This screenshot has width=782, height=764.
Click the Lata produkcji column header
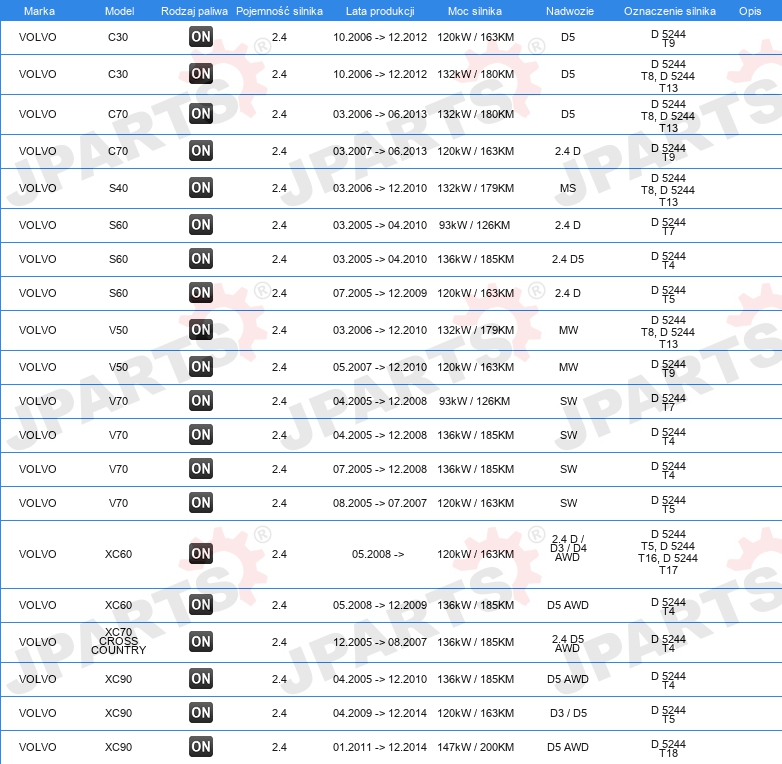point(380,11)
